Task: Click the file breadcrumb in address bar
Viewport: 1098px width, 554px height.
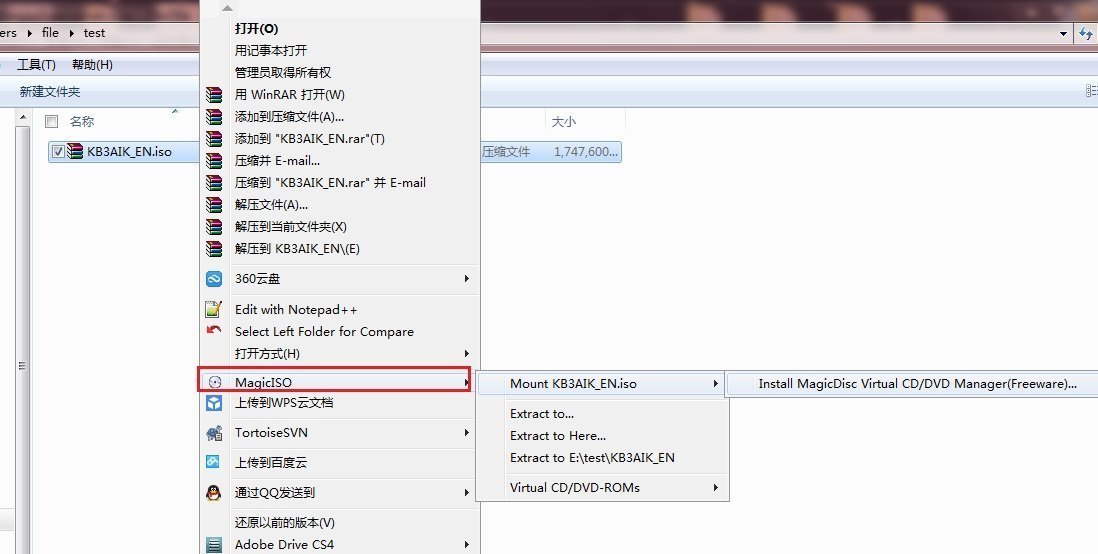Action: coord(50,33)
